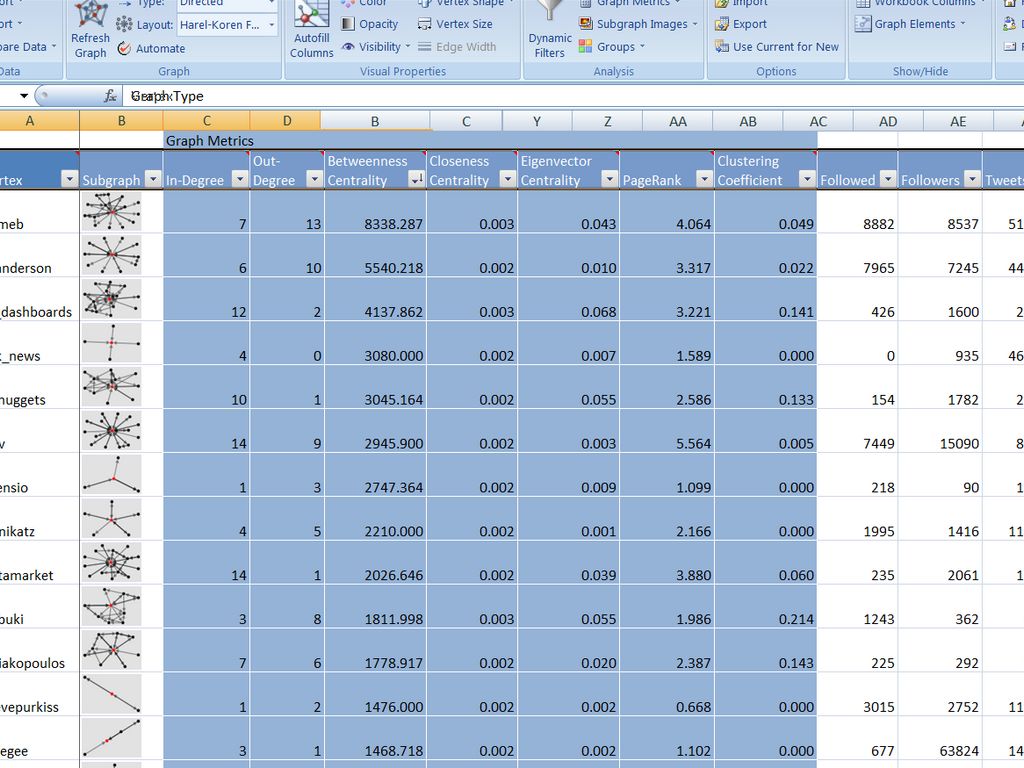Click the Automate icon

[x=125, y=48]
